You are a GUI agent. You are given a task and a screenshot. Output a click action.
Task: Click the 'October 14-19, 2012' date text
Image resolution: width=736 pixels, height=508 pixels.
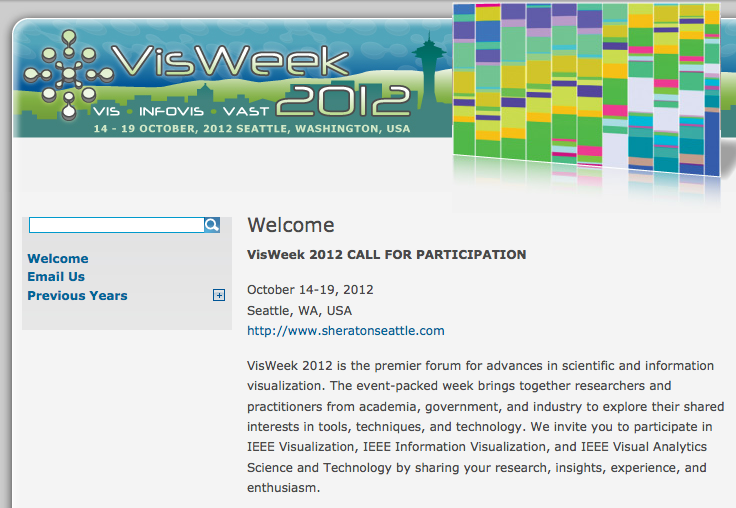click(x=310, y=290)
